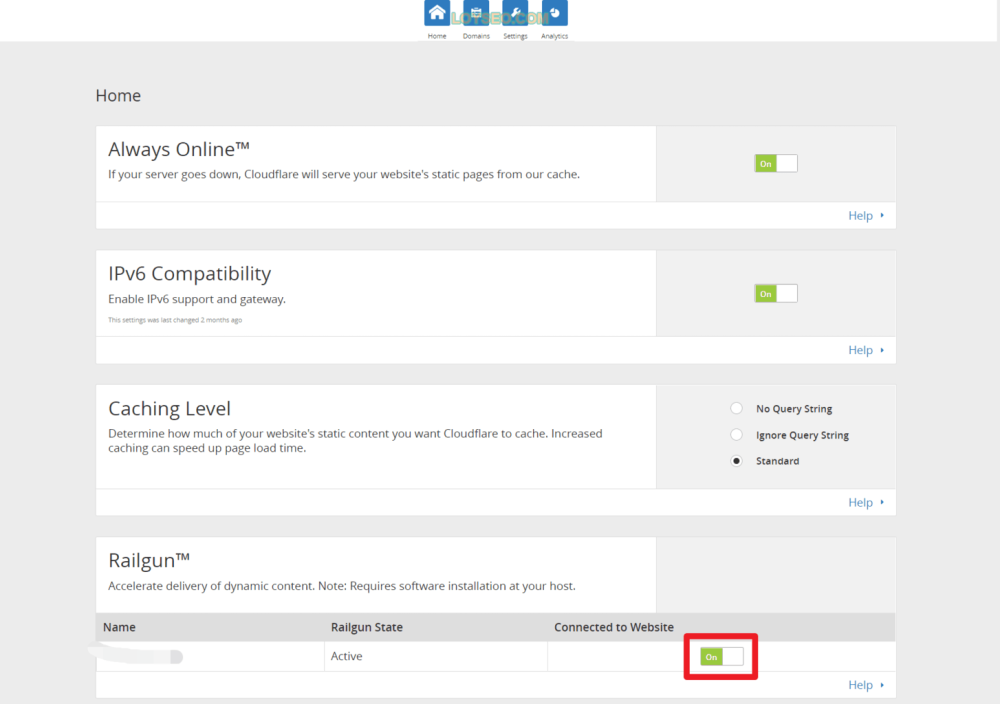
Task: Toggle Railgun Connected to Website switch
Action: [x=721, y=657]
